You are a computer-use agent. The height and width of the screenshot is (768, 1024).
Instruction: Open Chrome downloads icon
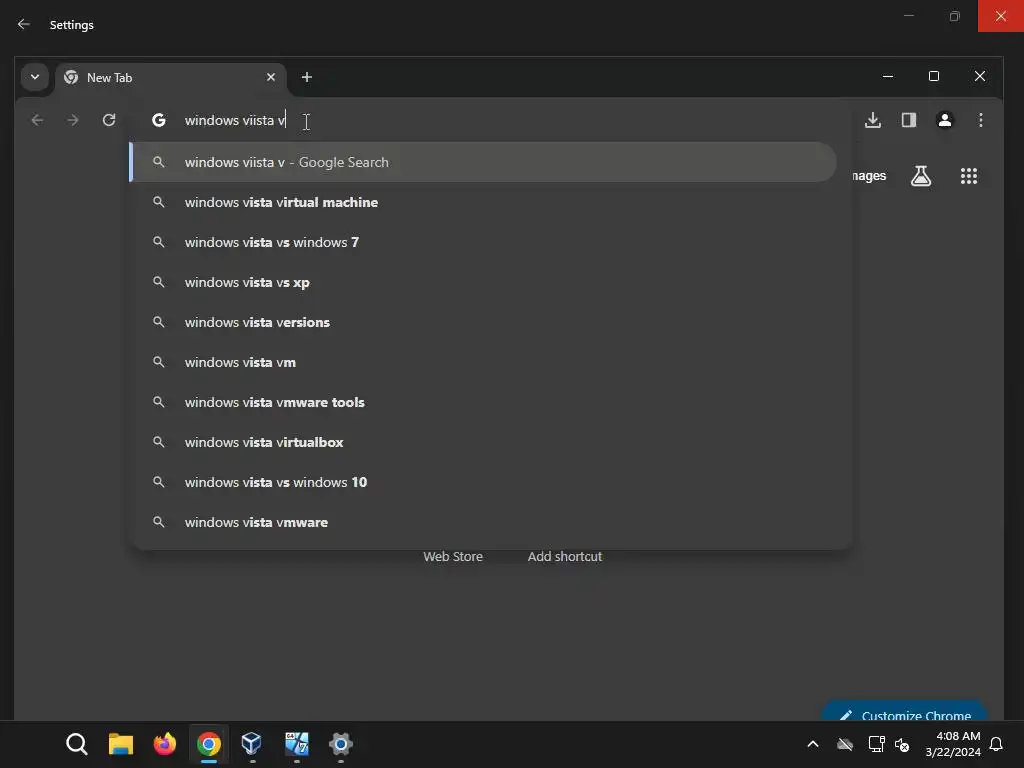(x=872, y=120)
